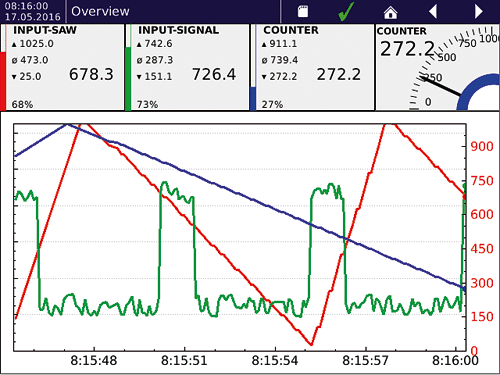Click INPUT-SAW minimum value 25.0
This screenshot has height=375, width=500.
(x=30, y=76)
